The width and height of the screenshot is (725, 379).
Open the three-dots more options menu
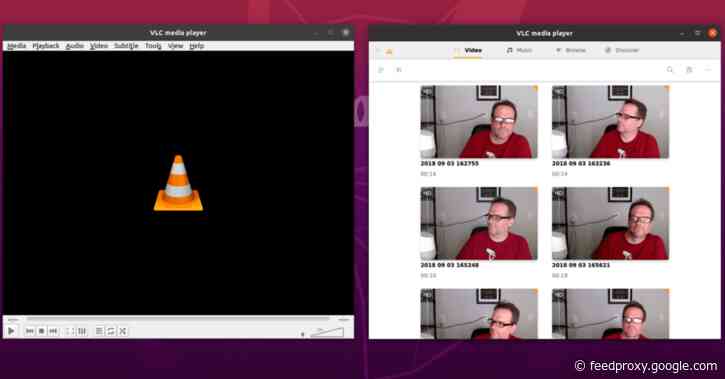(x=708, y=70)
